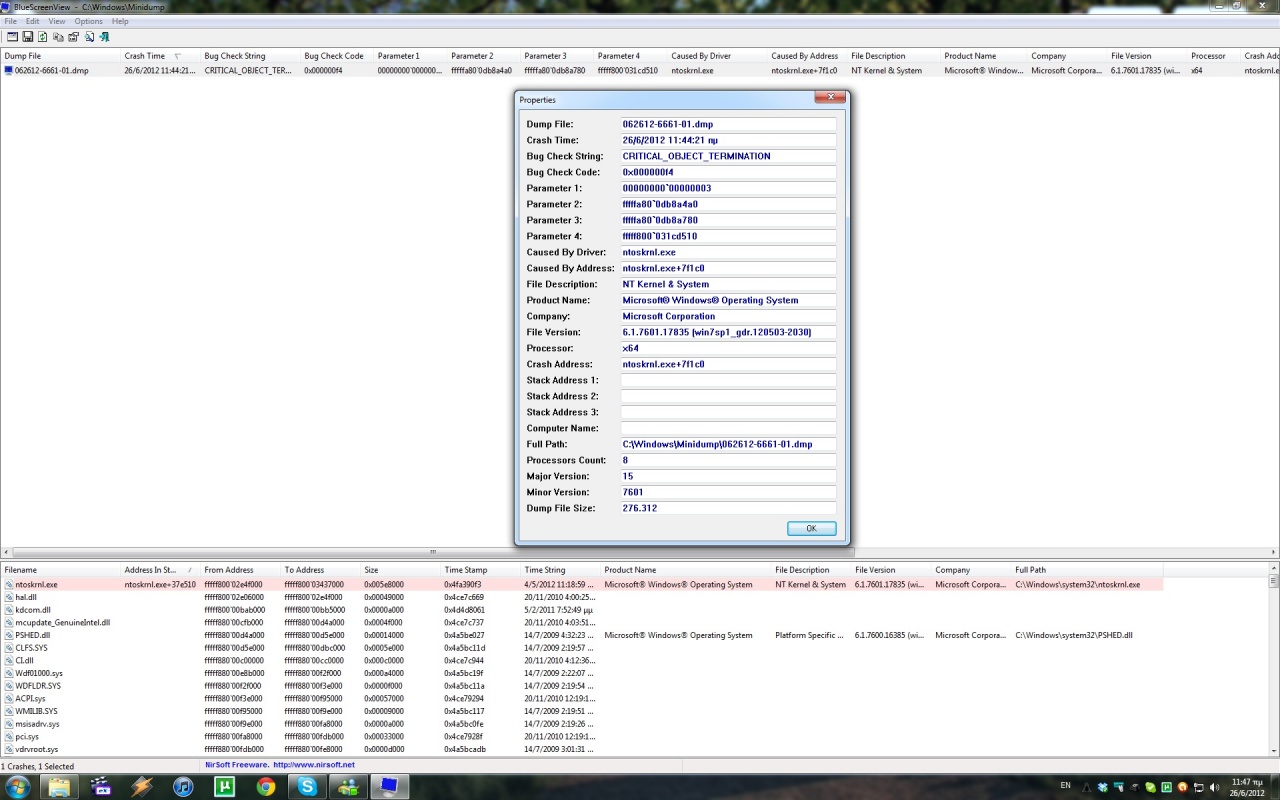Click OK in the Properties dialog
1280x800 pixels.
point(811,528)
